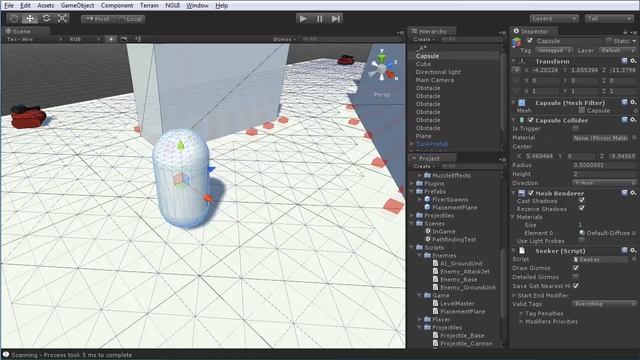Screen dimensions: 640x360
Task: Open the Gizmos dropdown in Scene view
Action: 284,39
